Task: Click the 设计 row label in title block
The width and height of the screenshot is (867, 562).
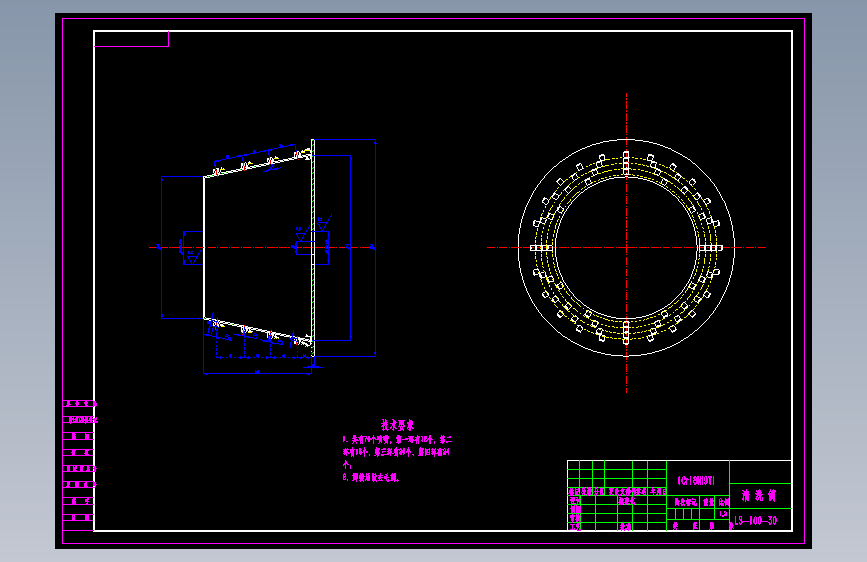Action: [575, 501]
